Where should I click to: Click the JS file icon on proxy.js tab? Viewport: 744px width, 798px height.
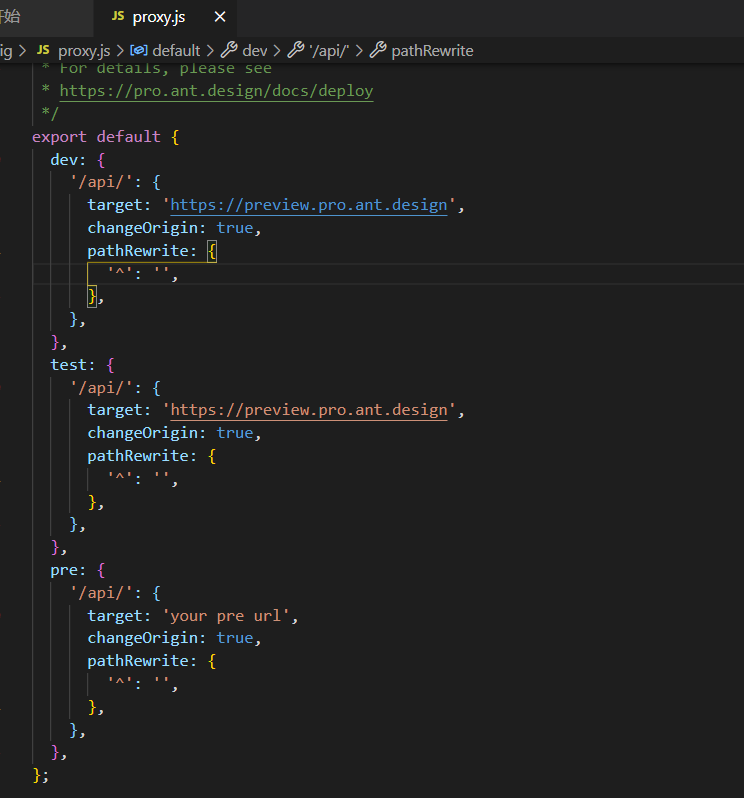coord(118,16)
